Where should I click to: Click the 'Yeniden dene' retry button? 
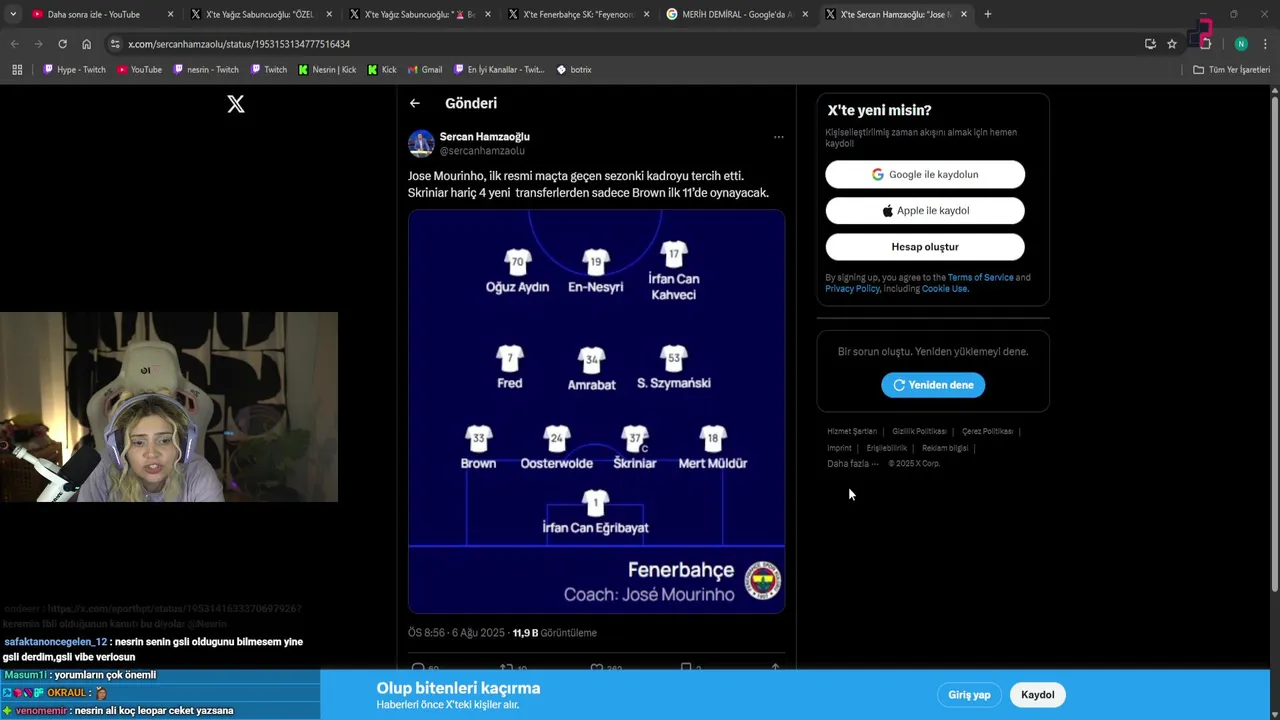933,385
